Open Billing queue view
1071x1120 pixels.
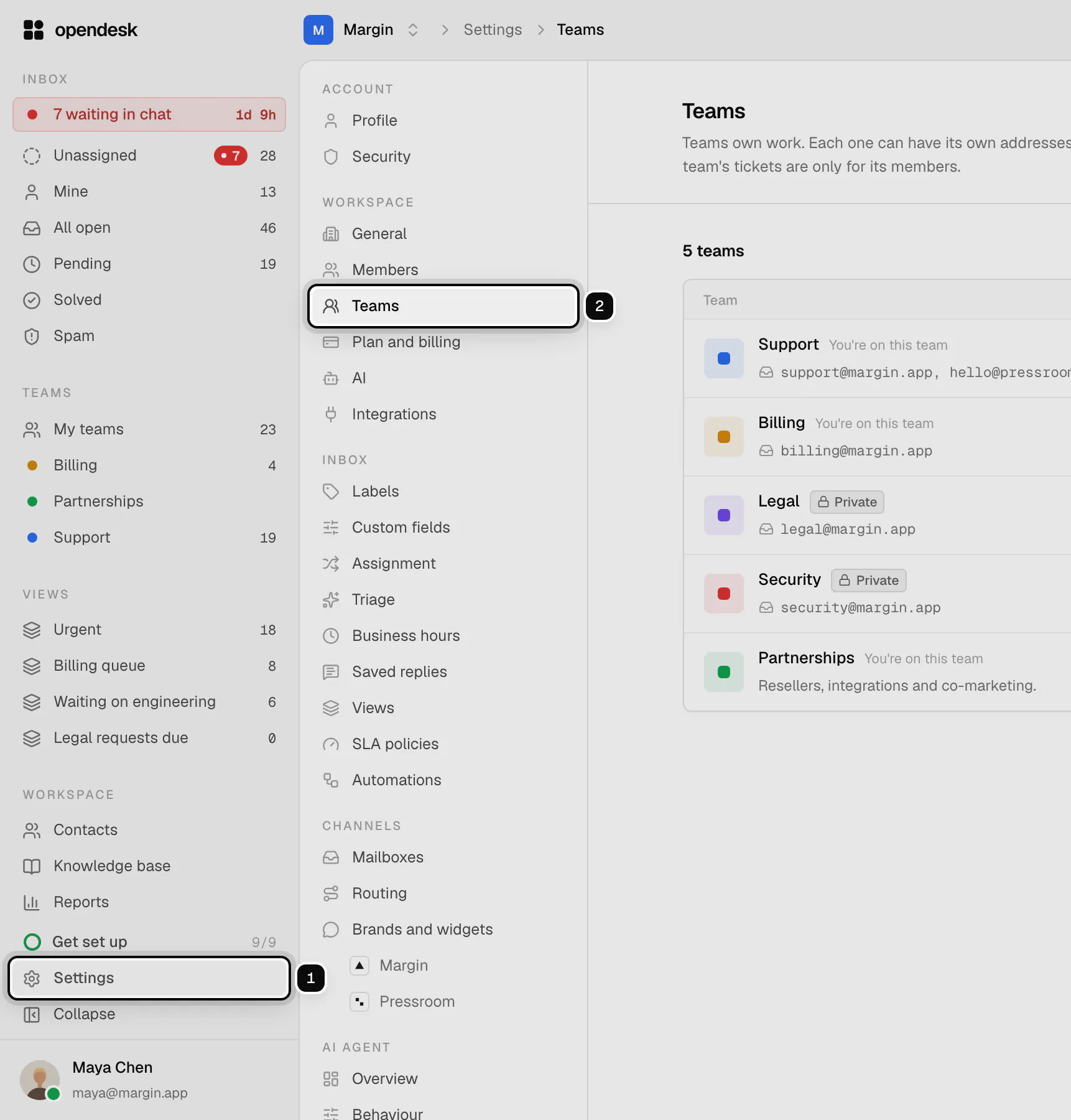tap(149, 666)
